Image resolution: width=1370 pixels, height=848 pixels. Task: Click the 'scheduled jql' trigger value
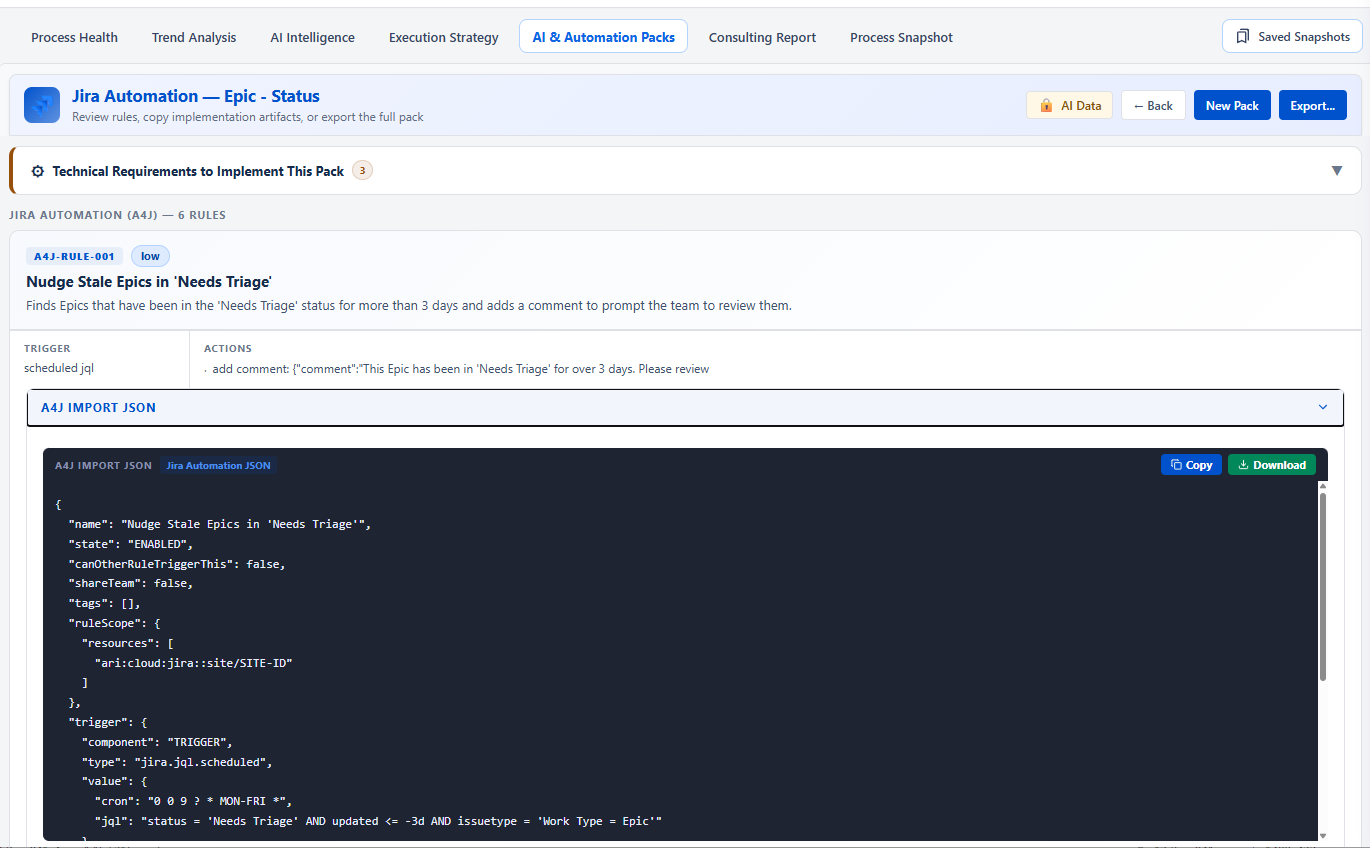coord(59,368)
